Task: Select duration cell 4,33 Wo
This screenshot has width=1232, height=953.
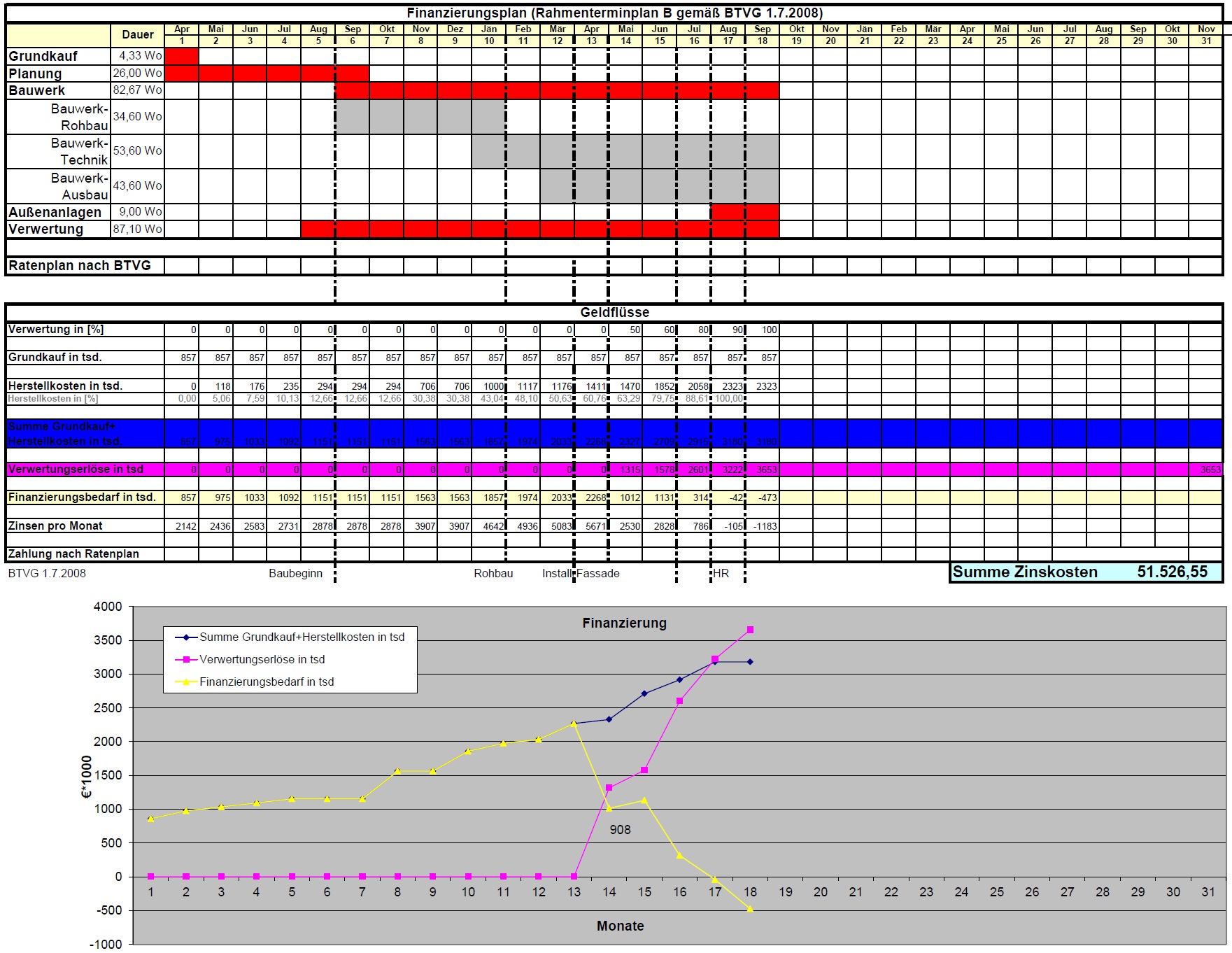Action: [138, 56]
